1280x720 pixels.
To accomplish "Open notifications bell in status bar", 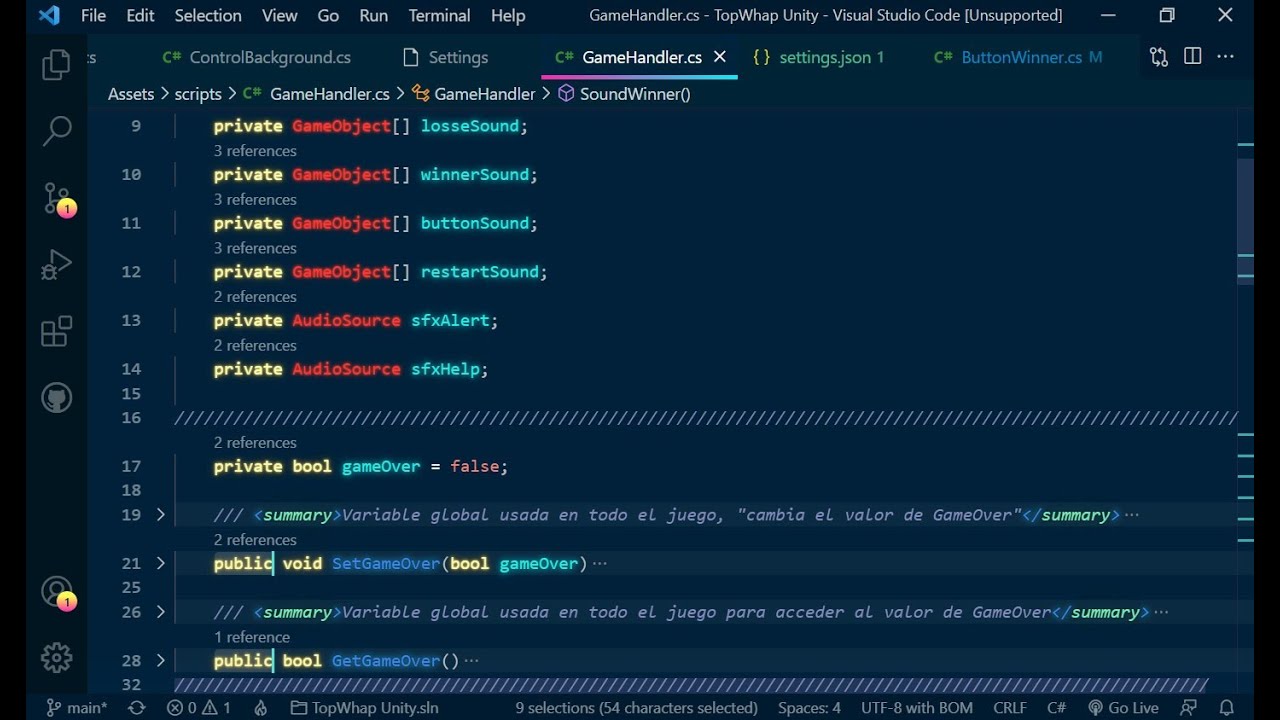I will (x=1227, y=708).
